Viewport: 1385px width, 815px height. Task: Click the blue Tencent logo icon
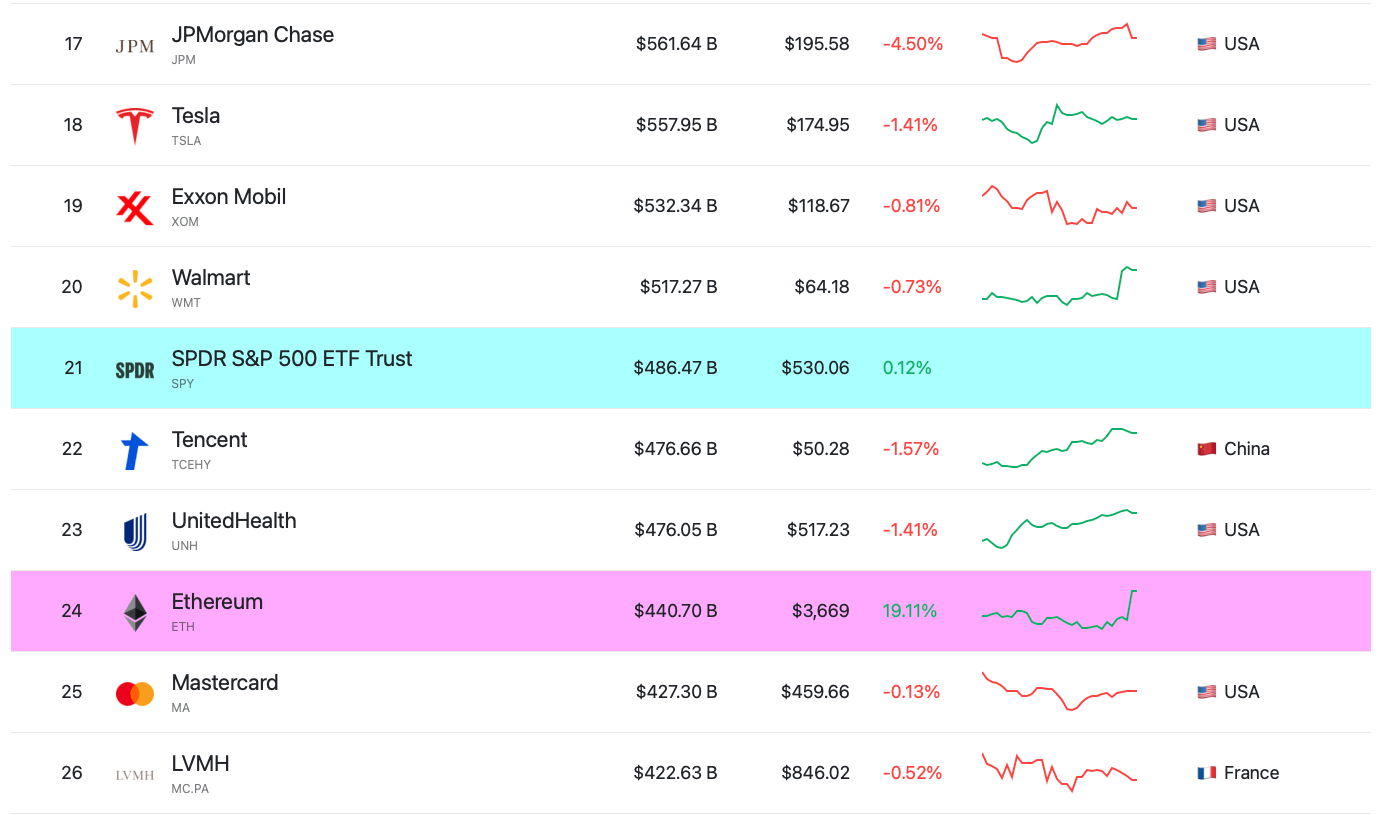(x=134, y=451)
